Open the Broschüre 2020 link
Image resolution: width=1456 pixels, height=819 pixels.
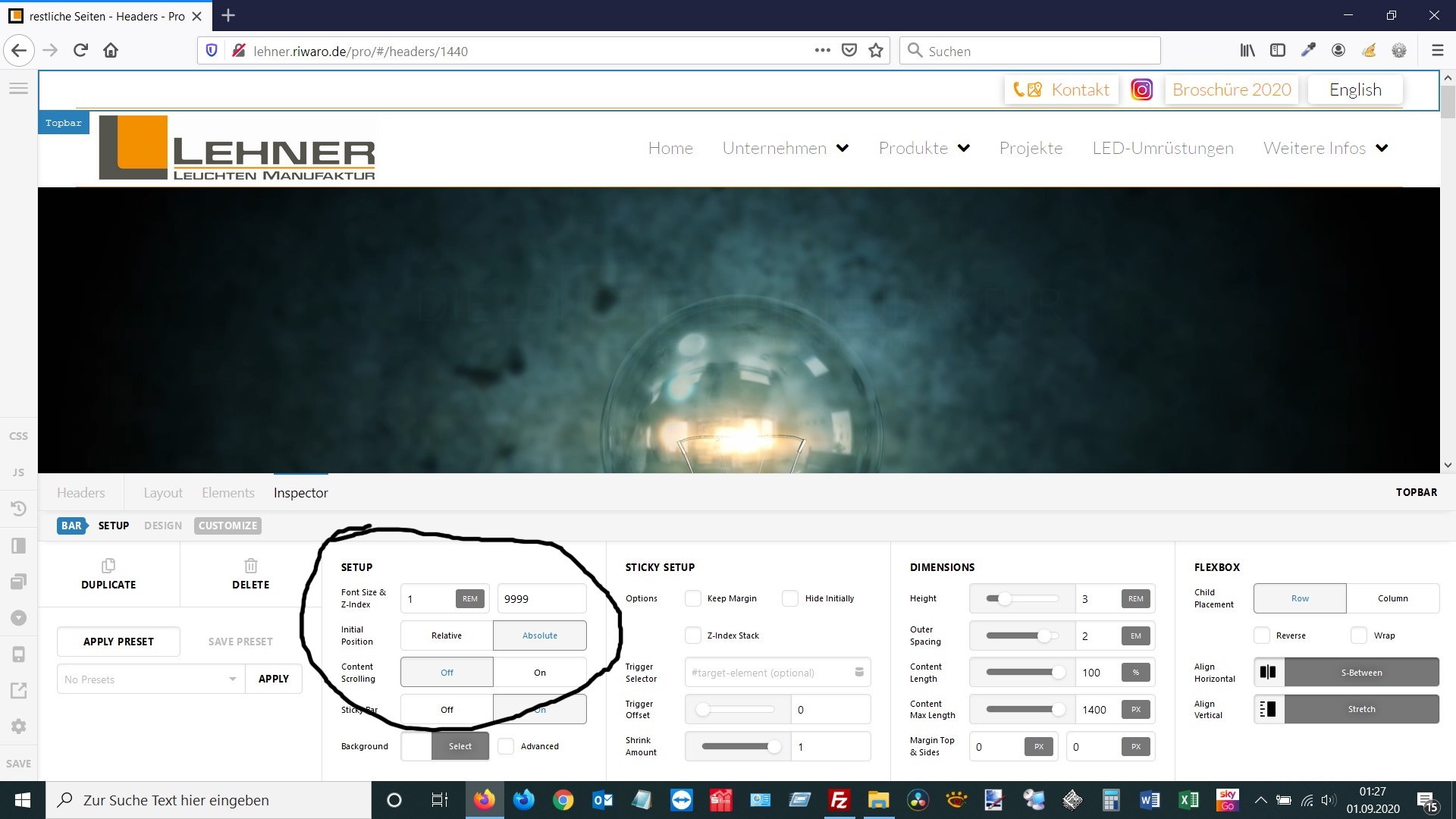(1232, 89)
